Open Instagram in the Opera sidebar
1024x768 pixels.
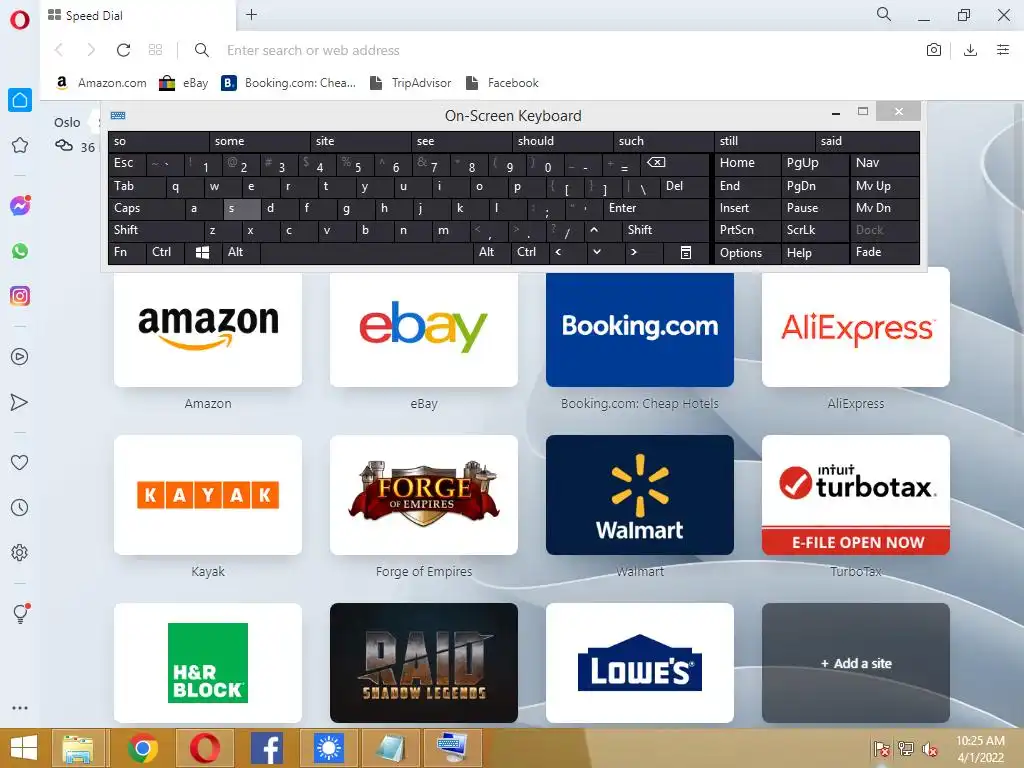click(20, 296)
